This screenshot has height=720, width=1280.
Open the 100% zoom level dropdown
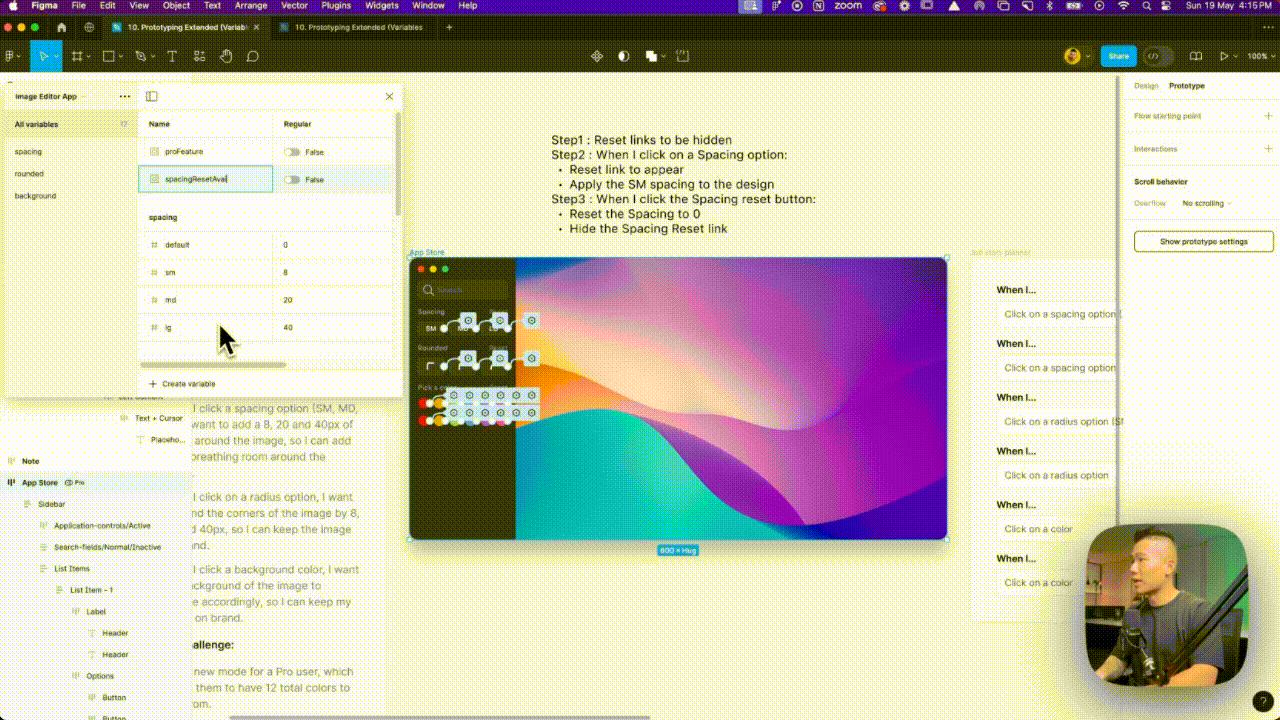[1258, 57]
